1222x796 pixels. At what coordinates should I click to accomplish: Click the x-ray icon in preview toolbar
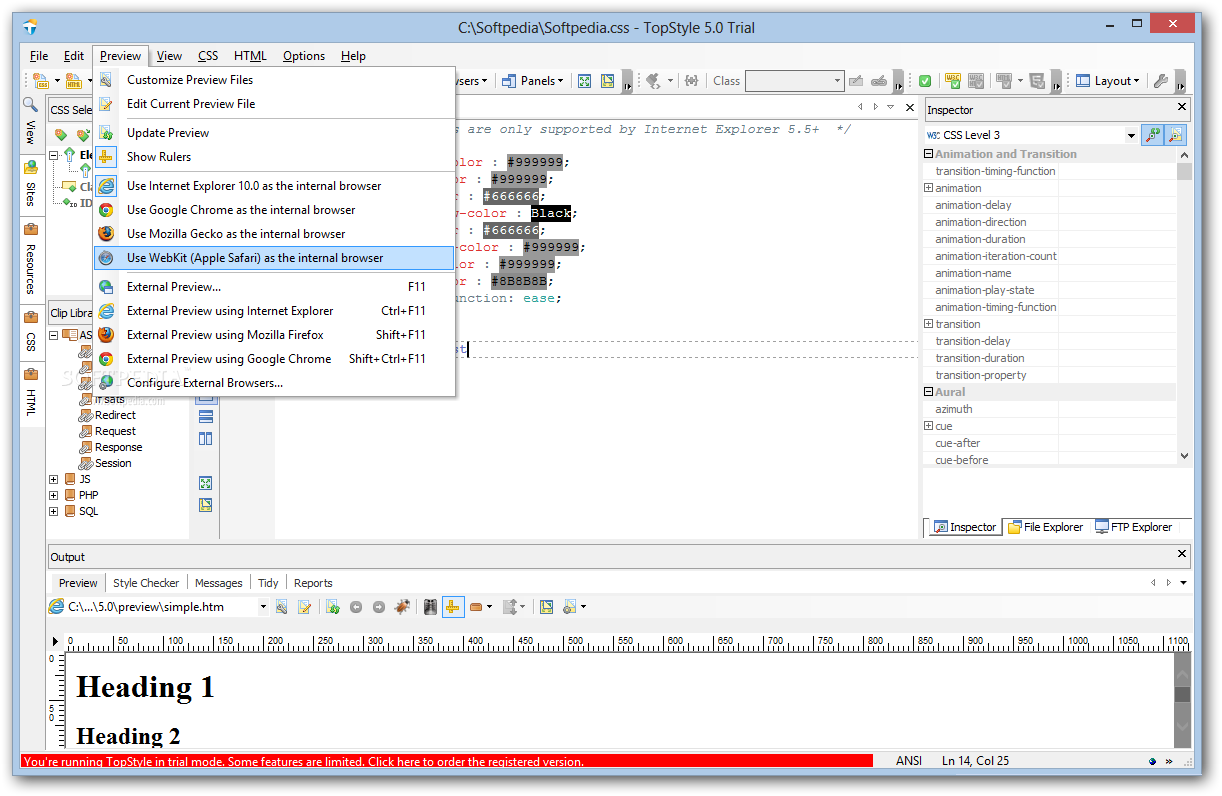[x=431, y=606]
